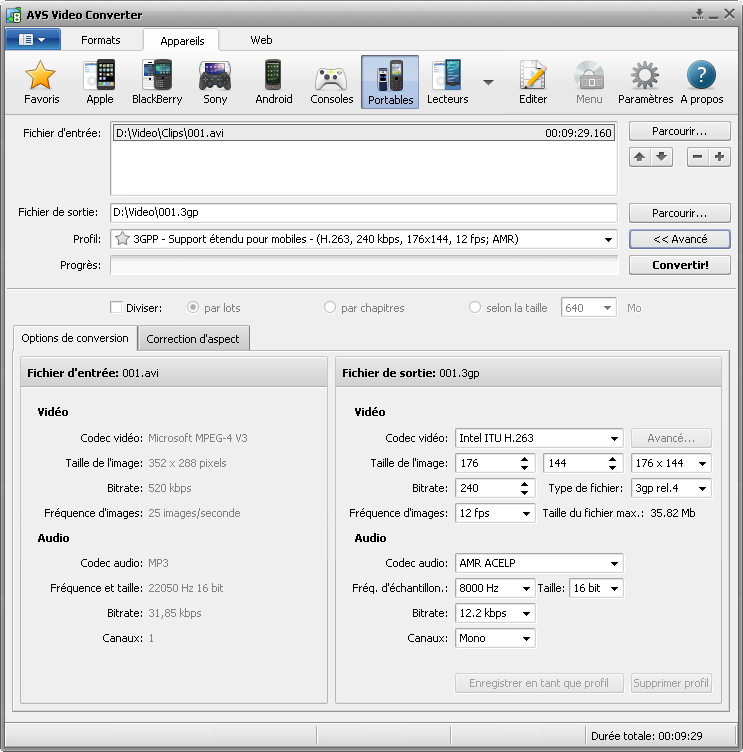
Task: Switch to the Appareils tab
Action: (x=182, y=40)
